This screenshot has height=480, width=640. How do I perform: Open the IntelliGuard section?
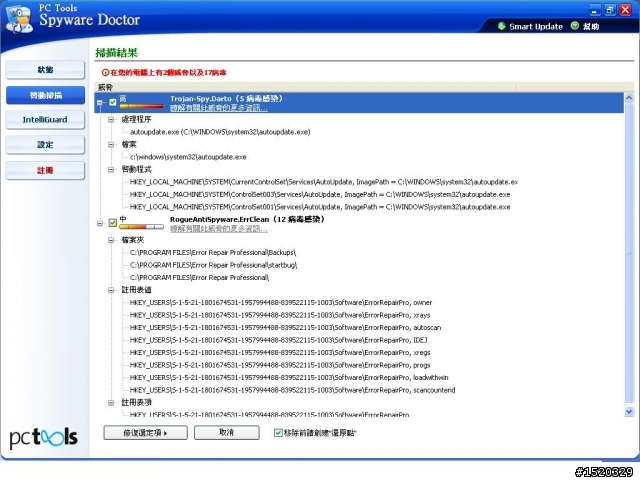coord(45,120)
